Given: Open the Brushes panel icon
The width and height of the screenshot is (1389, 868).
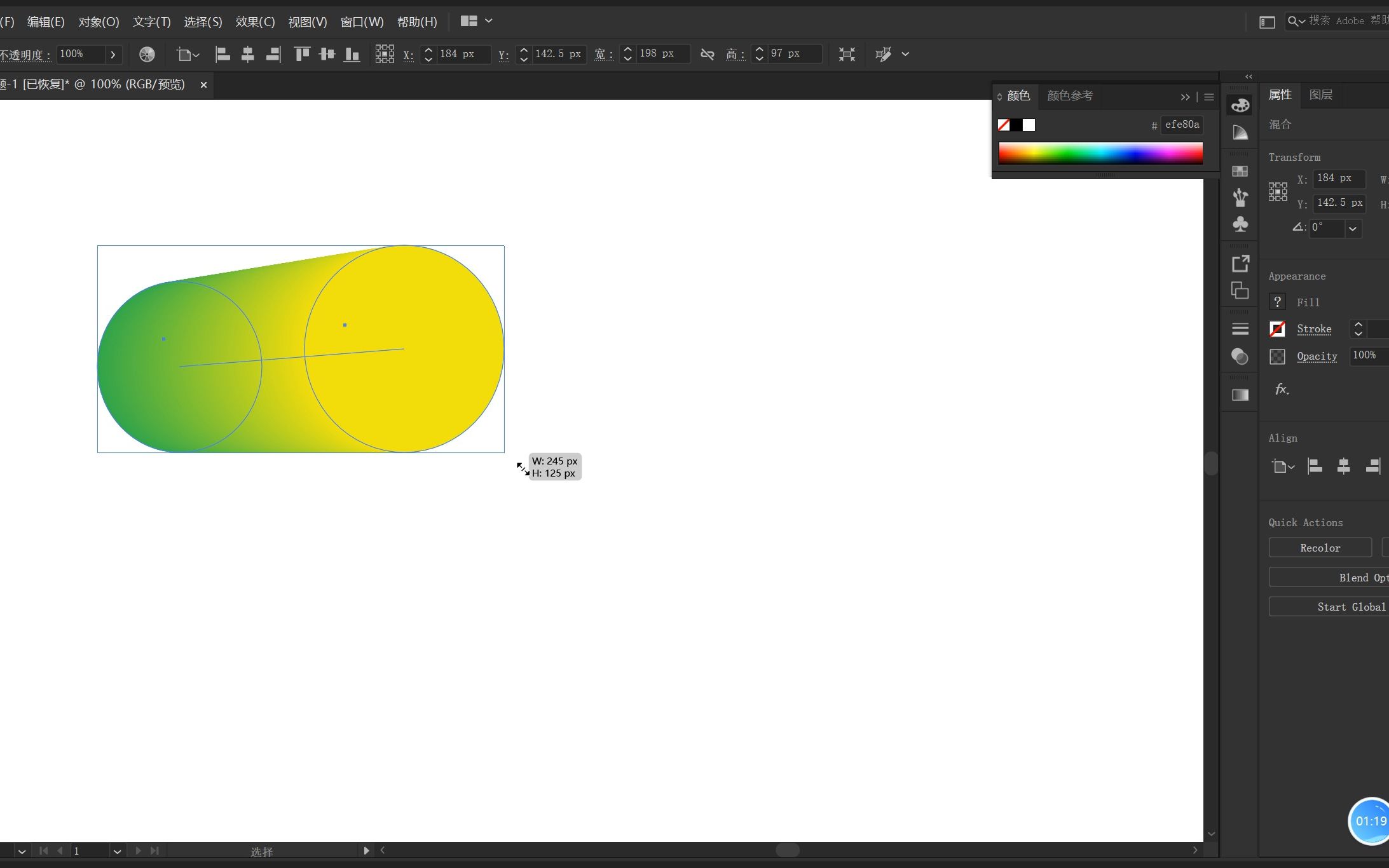Looking at the screenshot, I should [x=1240, y=198].
